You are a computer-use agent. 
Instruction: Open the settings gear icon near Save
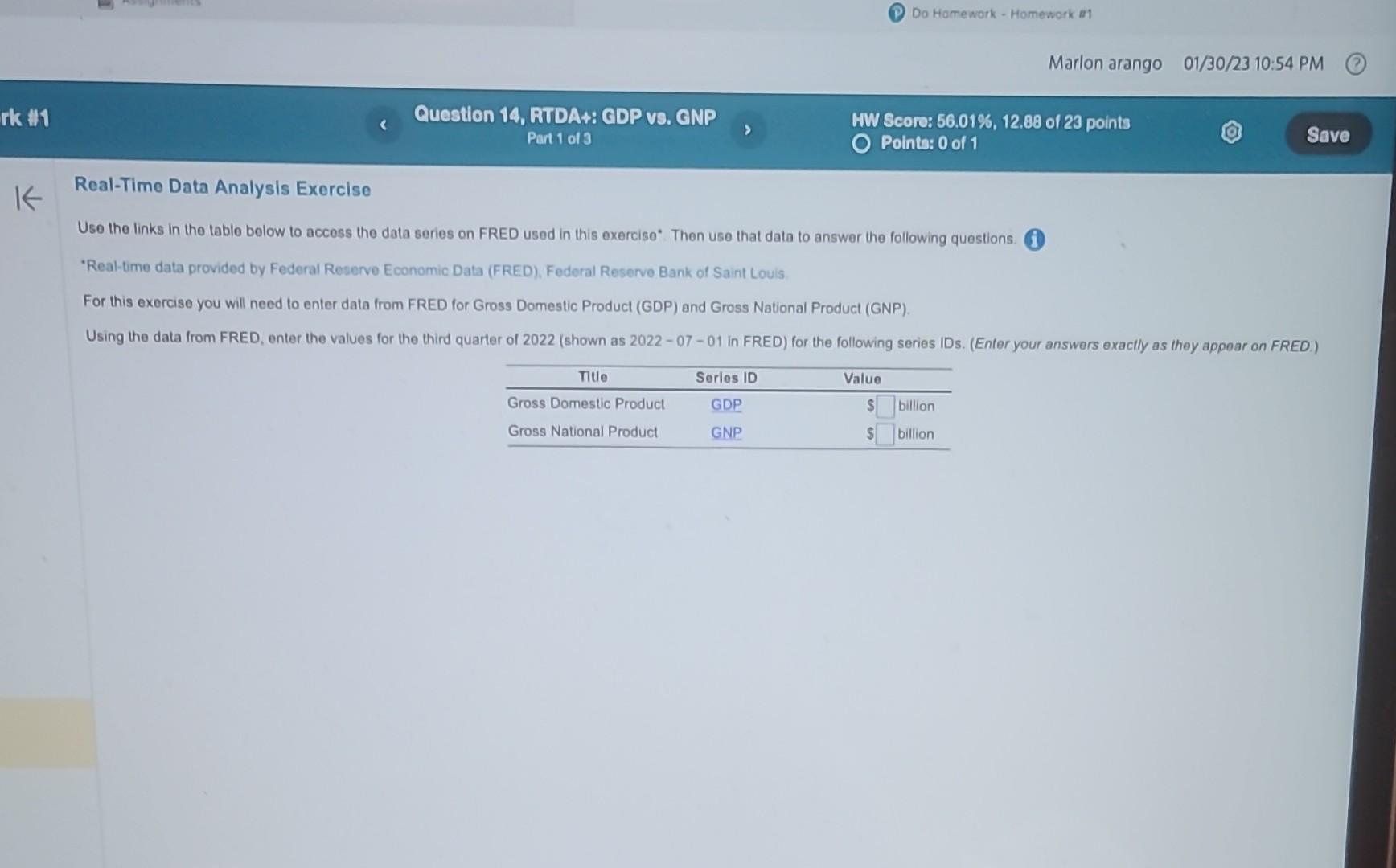click(1230, 133)
